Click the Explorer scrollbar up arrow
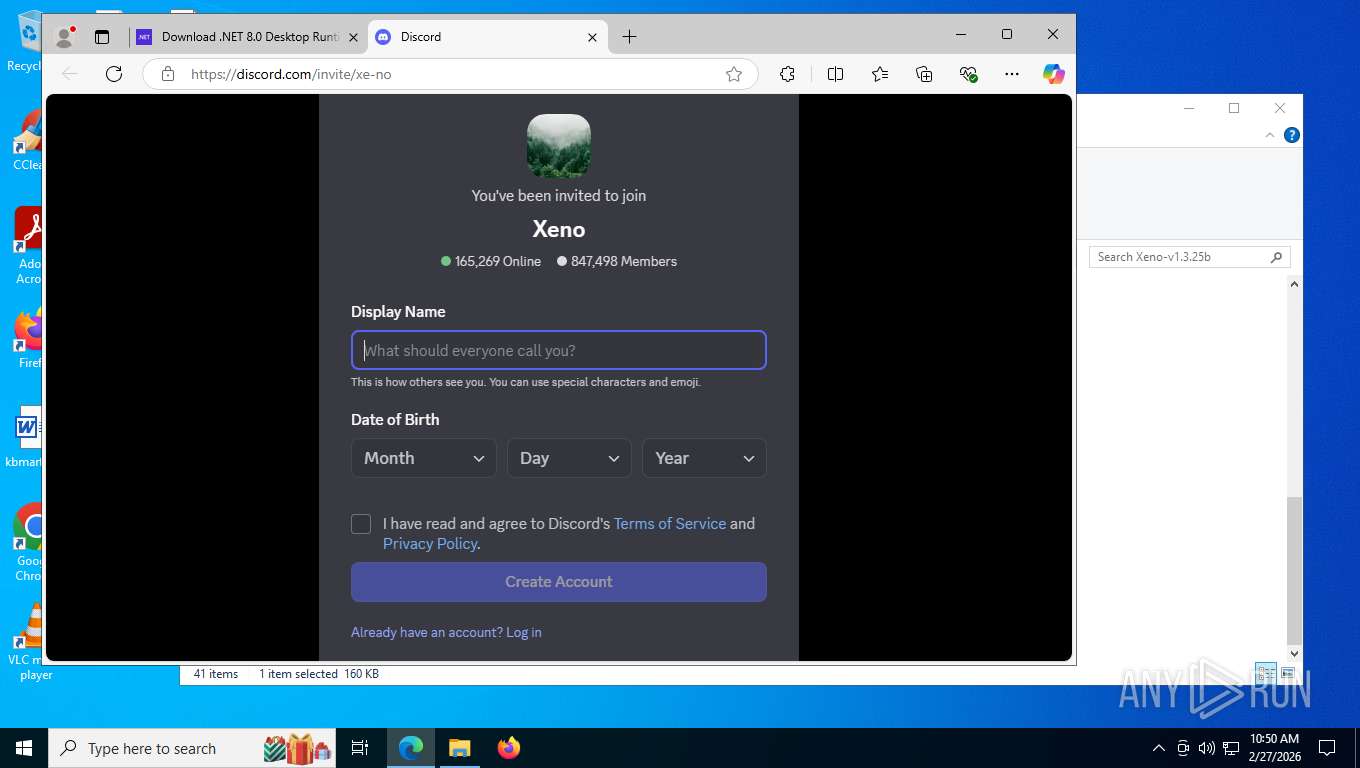This screenshot has width=1360, height=768. 1294,285
